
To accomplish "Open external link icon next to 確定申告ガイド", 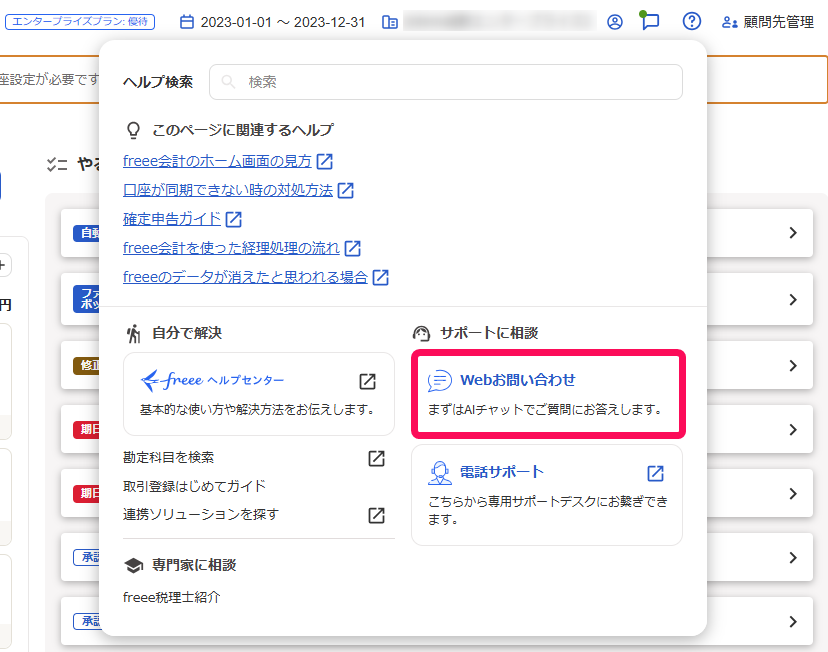I will pos(232,219).
